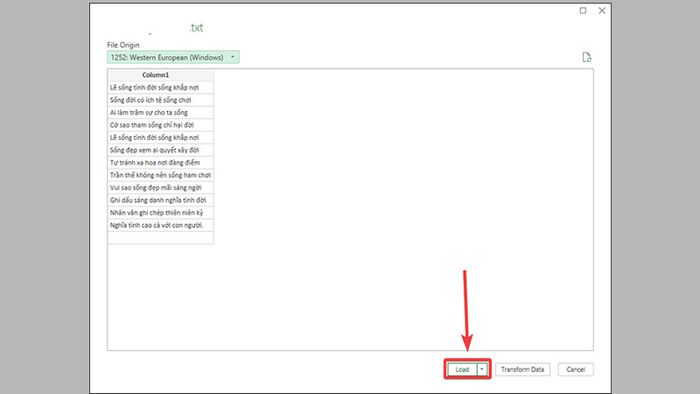Click the Load button
The height and width of the screenshot is (394, 700).
pos(462,369)
